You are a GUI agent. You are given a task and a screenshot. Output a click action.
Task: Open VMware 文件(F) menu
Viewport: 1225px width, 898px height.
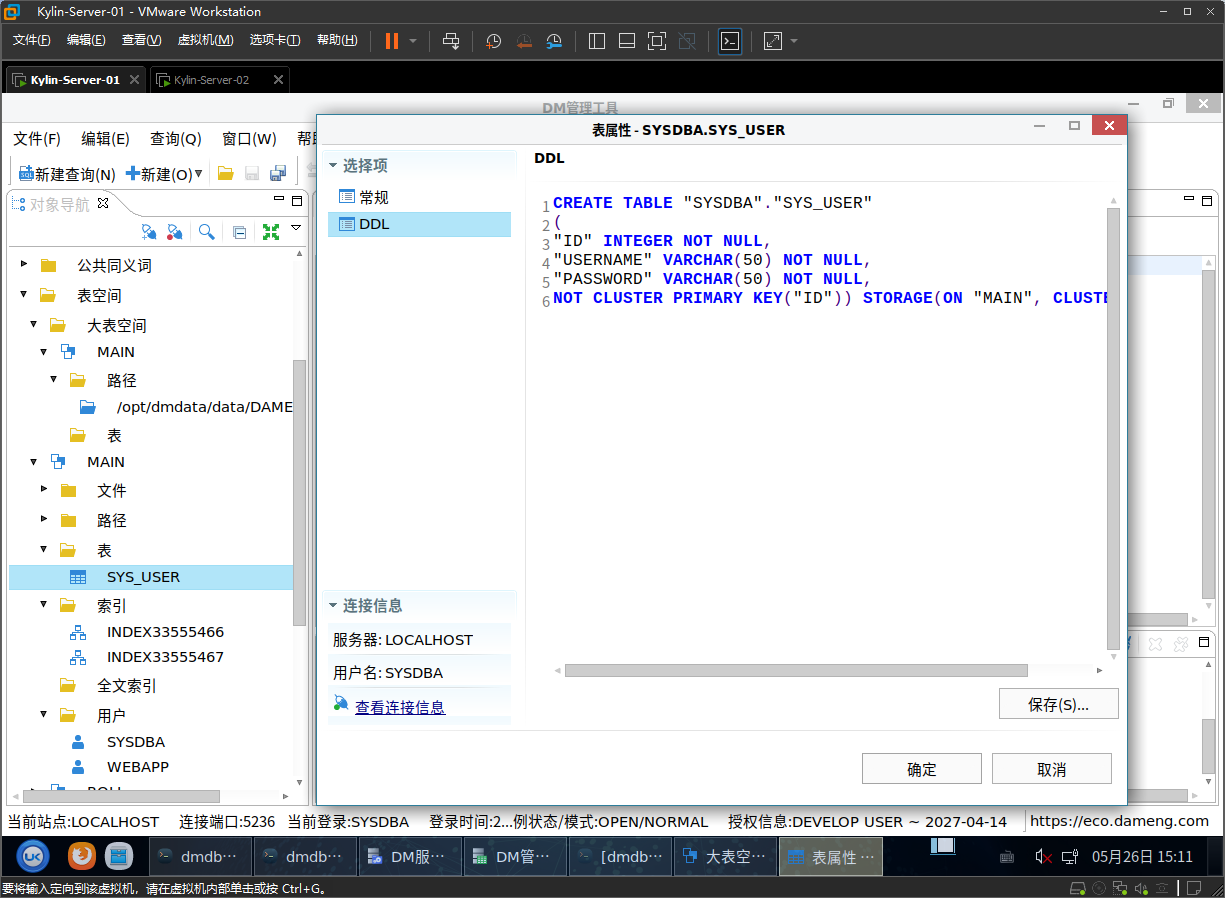31,40
